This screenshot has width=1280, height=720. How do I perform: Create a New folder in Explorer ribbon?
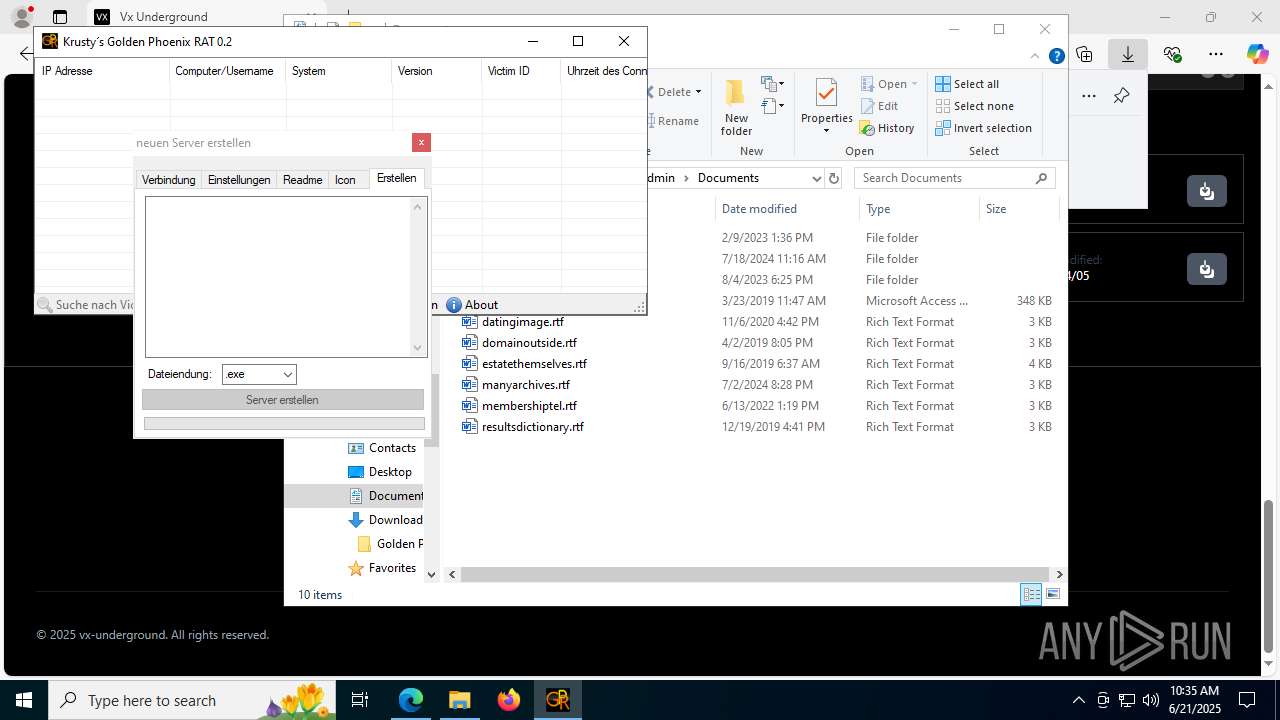tap(736, 107)
